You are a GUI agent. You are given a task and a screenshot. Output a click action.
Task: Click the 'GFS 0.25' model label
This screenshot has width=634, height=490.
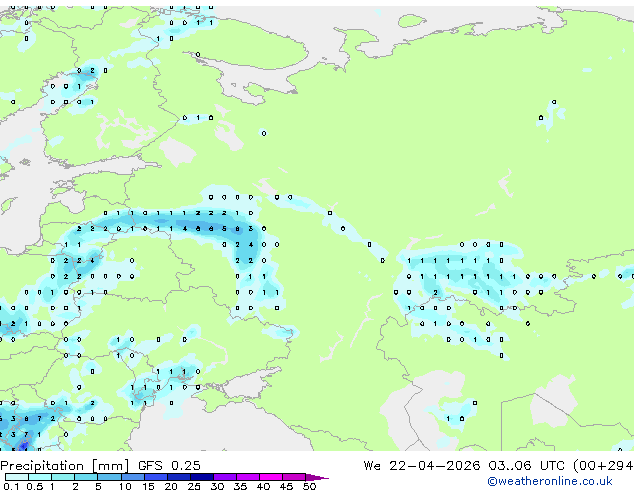point(169,466)
